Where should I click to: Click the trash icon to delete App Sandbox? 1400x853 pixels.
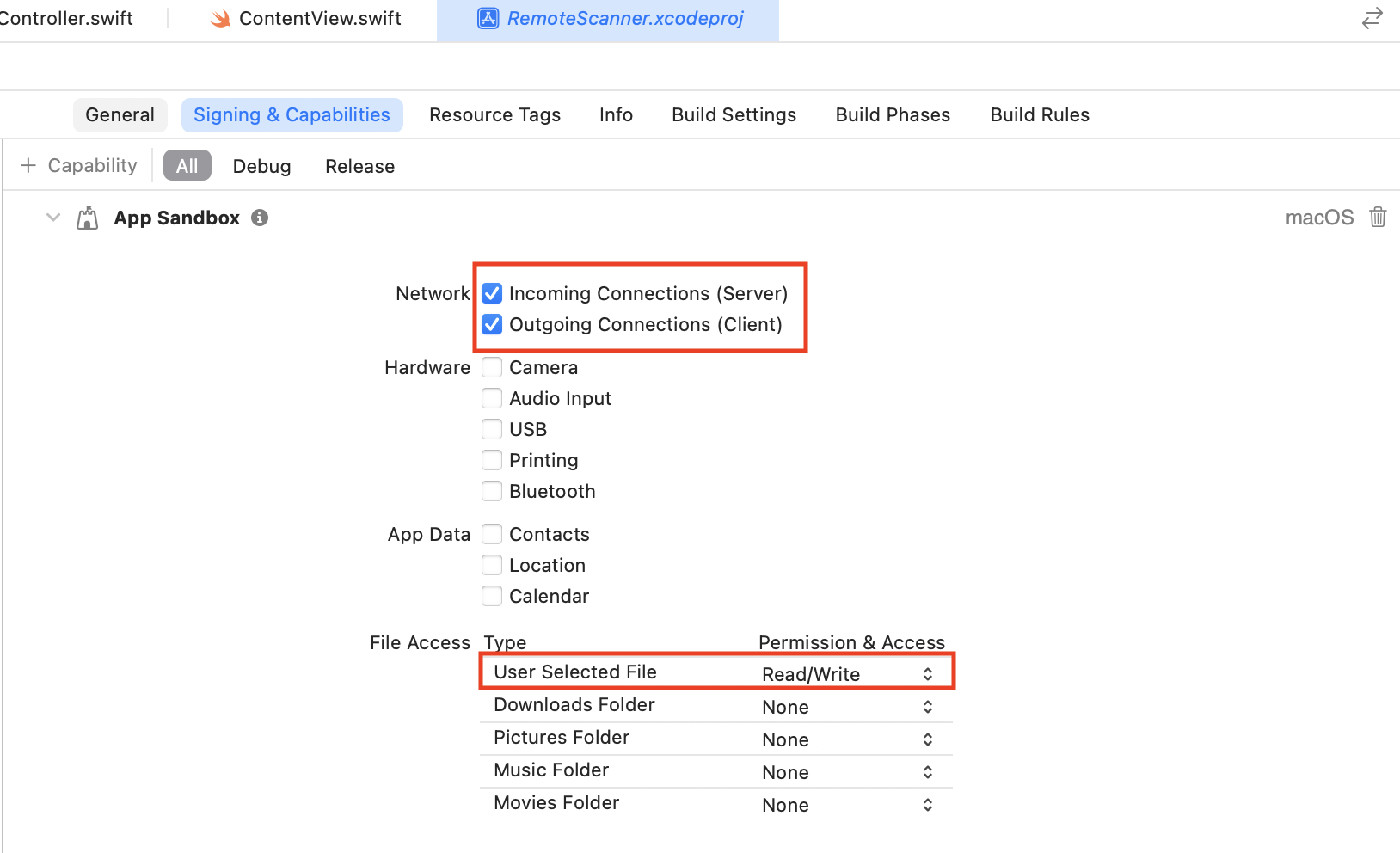pyautogui.click(x=1378, y=217)
